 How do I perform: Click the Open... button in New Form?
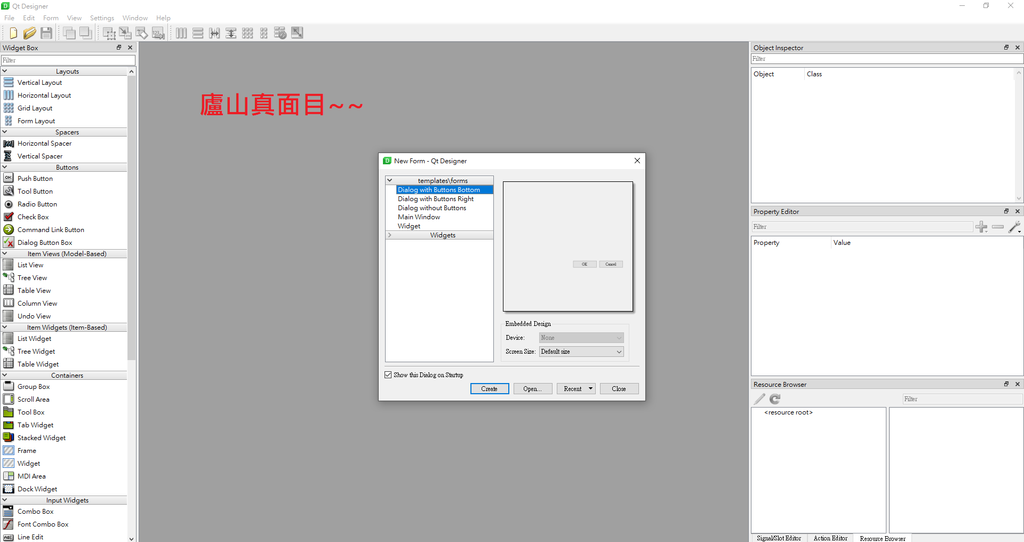pyautogui.click(x=533, y=389)
